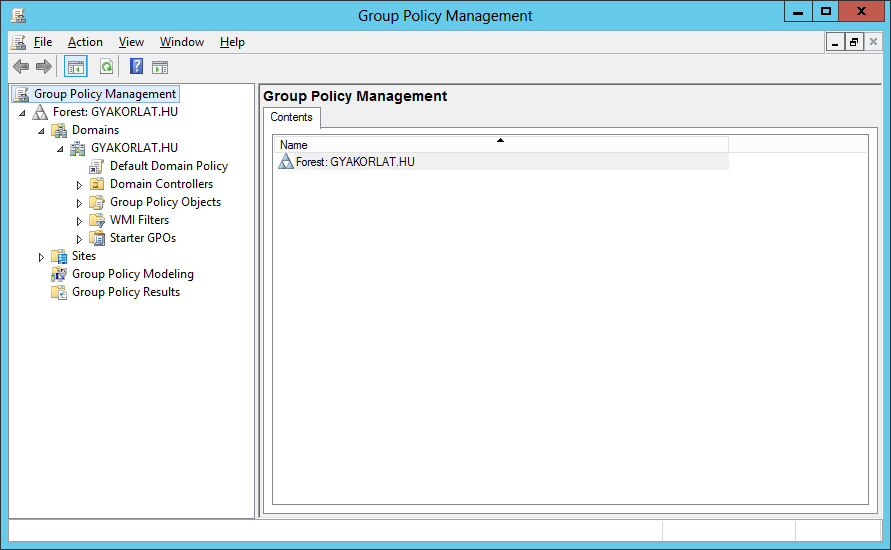Select Forest: GYAKORLAT.HU label in tree
891x550 pixels.
115,112
